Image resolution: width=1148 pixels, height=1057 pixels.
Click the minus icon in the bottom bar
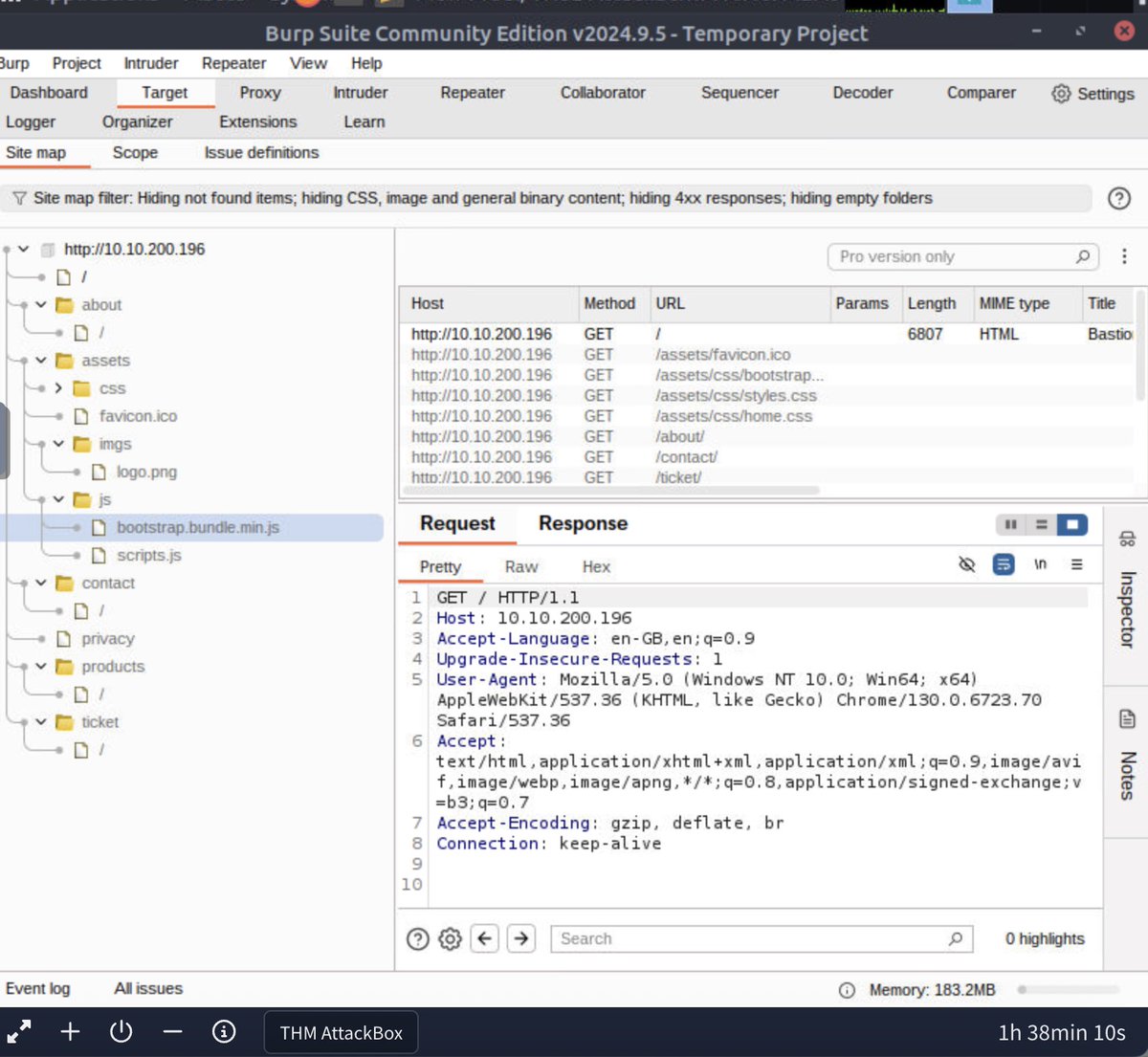tap(172, 1032)
